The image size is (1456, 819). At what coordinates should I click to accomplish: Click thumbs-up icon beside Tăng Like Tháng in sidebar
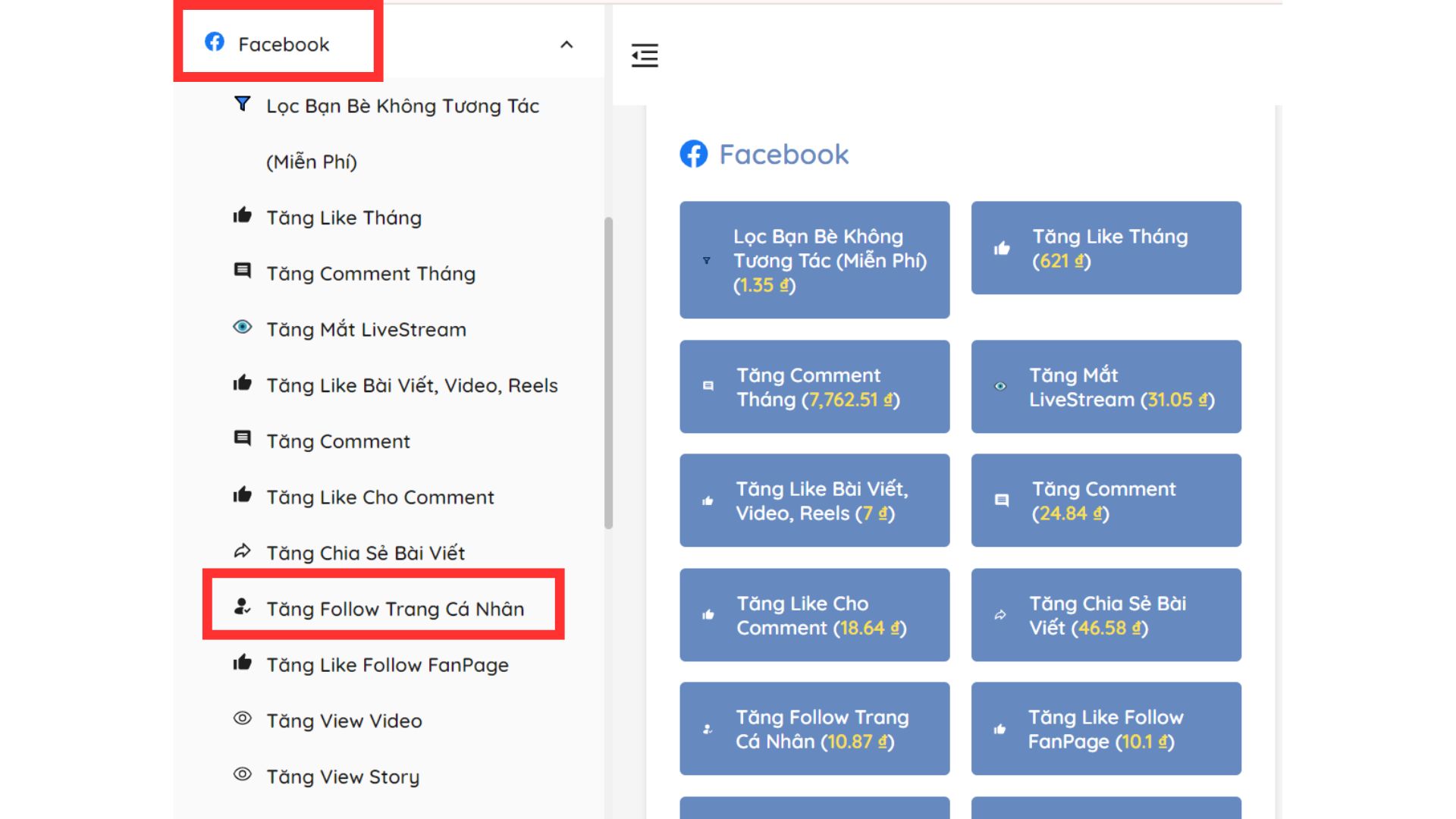coord(242,215)
